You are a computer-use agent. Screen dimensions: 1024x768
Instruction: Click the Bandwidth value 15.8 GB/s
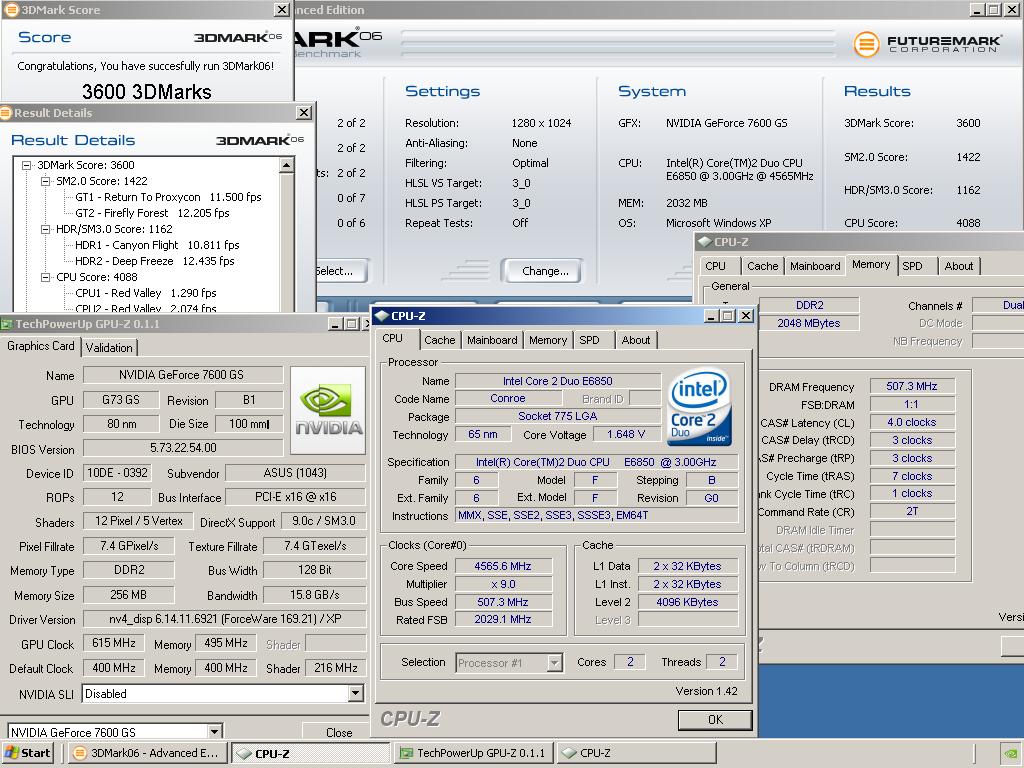coord(314,595)
